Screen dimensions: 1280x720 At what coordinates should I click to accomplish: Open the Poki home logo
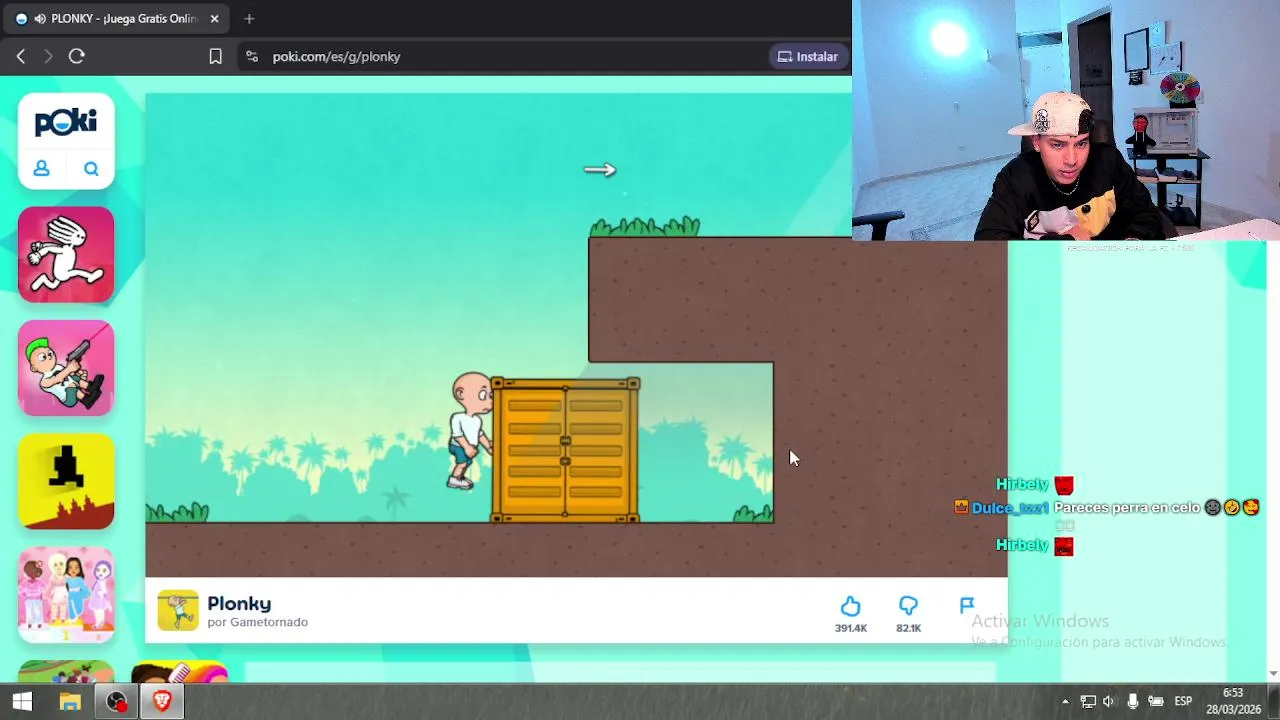point(66,122)
